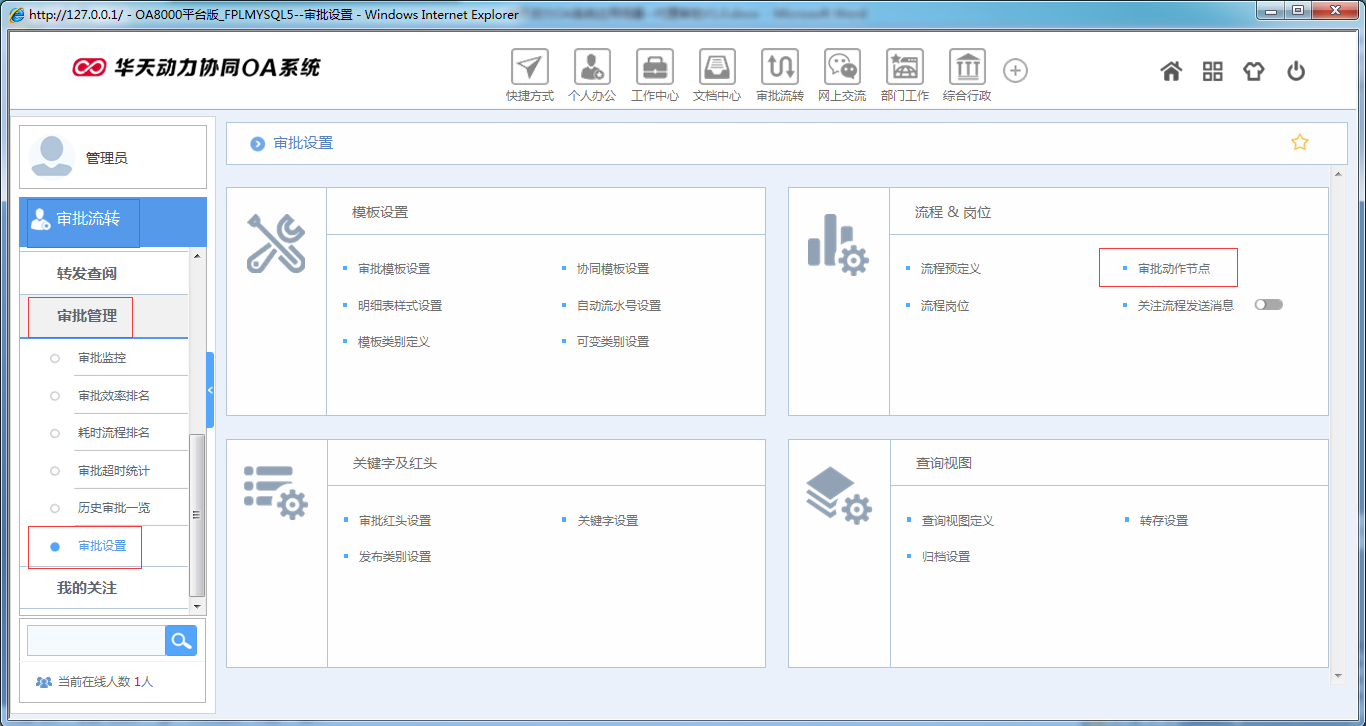Click the home icon in top right
This screenshot has width=1366, height=726.
[1171, 71]
